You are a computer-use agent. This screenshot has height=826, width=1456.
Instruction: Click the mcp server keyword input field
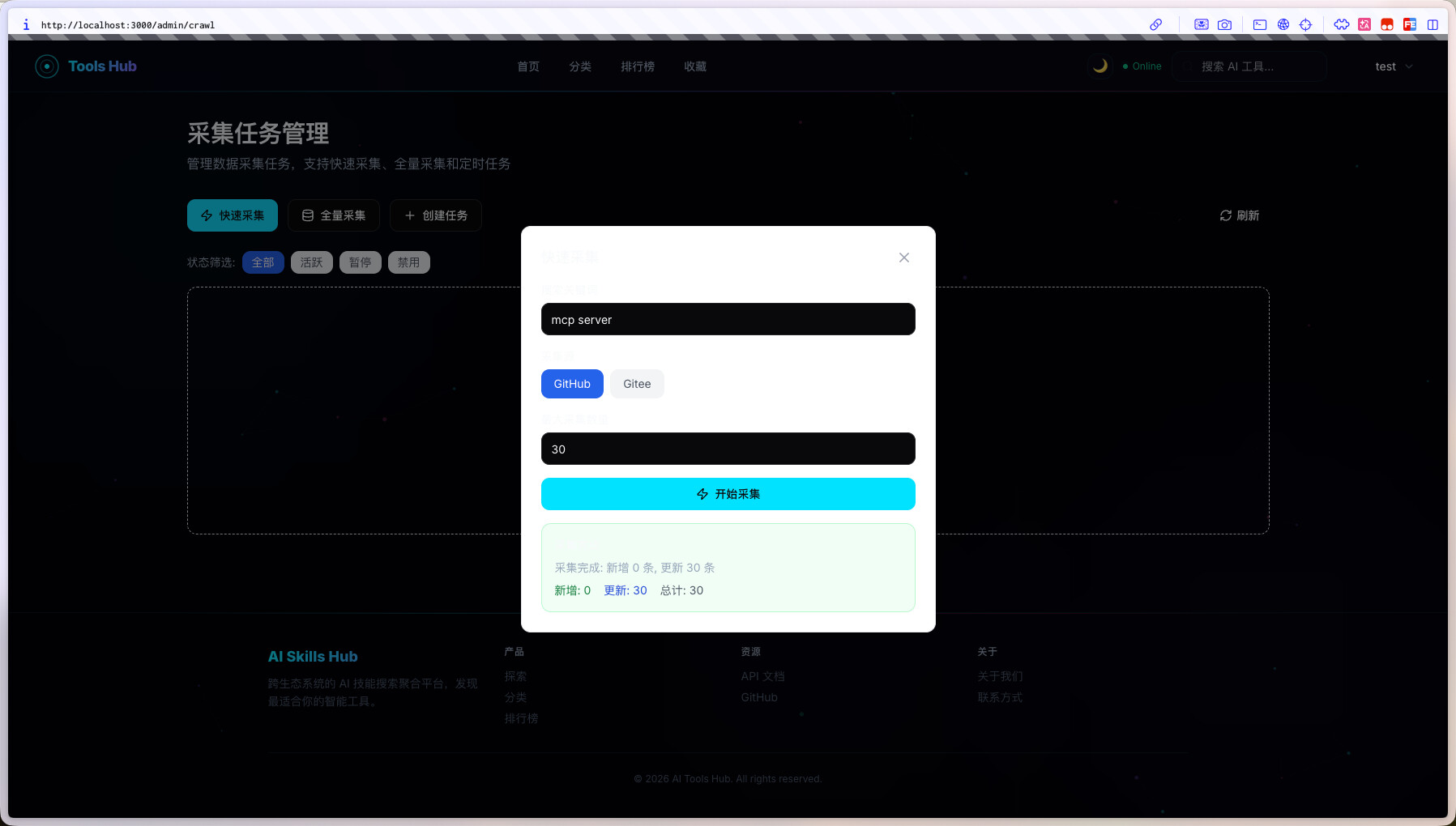(728, 319)
